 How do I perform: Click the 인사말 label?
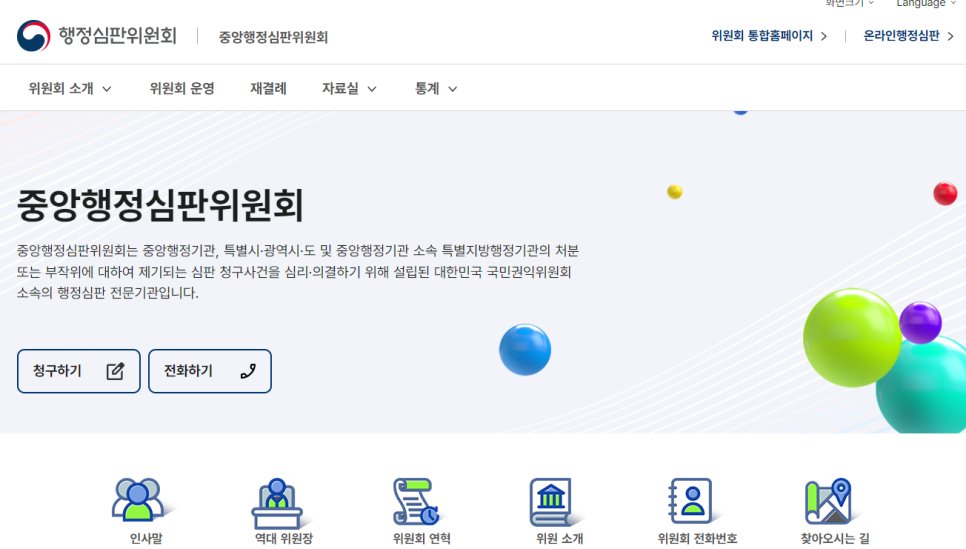tap(146, 539)
